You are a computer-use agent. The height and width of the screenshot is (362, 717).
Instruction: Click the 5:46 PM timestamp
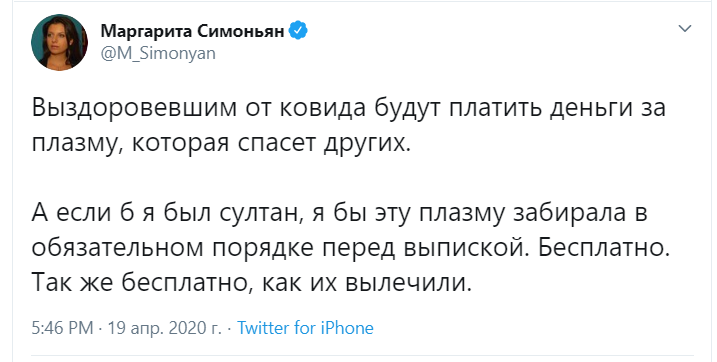pyautogui.click(x=62, y=328)
